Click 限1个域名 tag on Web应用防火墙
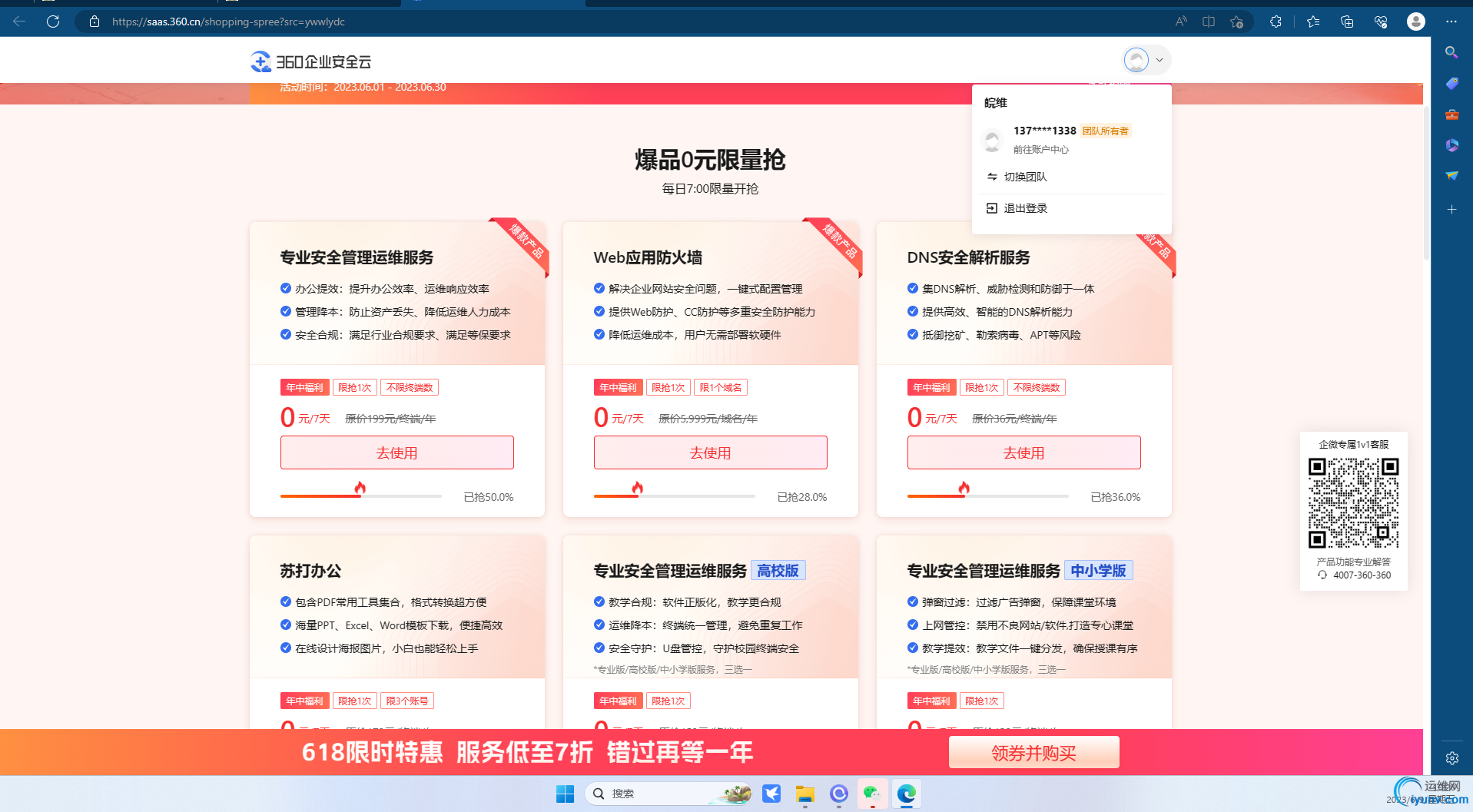The width and height of the screenshot is (1473, 812). tap(720, 388)
